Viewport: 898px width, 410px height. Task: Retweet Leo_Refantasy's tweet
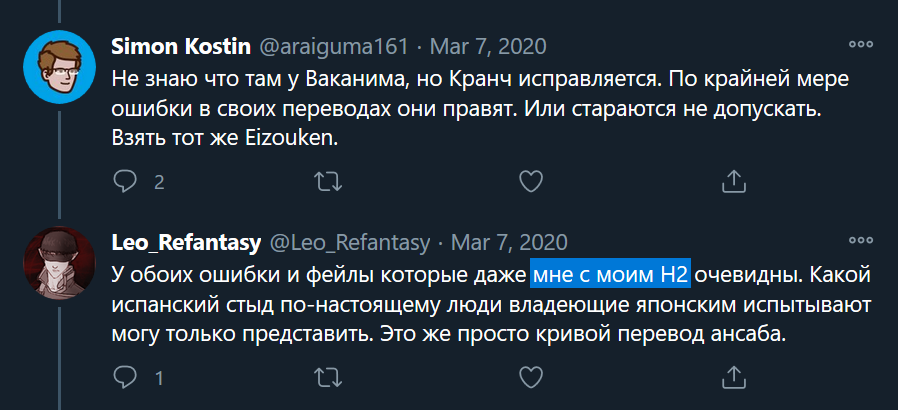(327, 378)
